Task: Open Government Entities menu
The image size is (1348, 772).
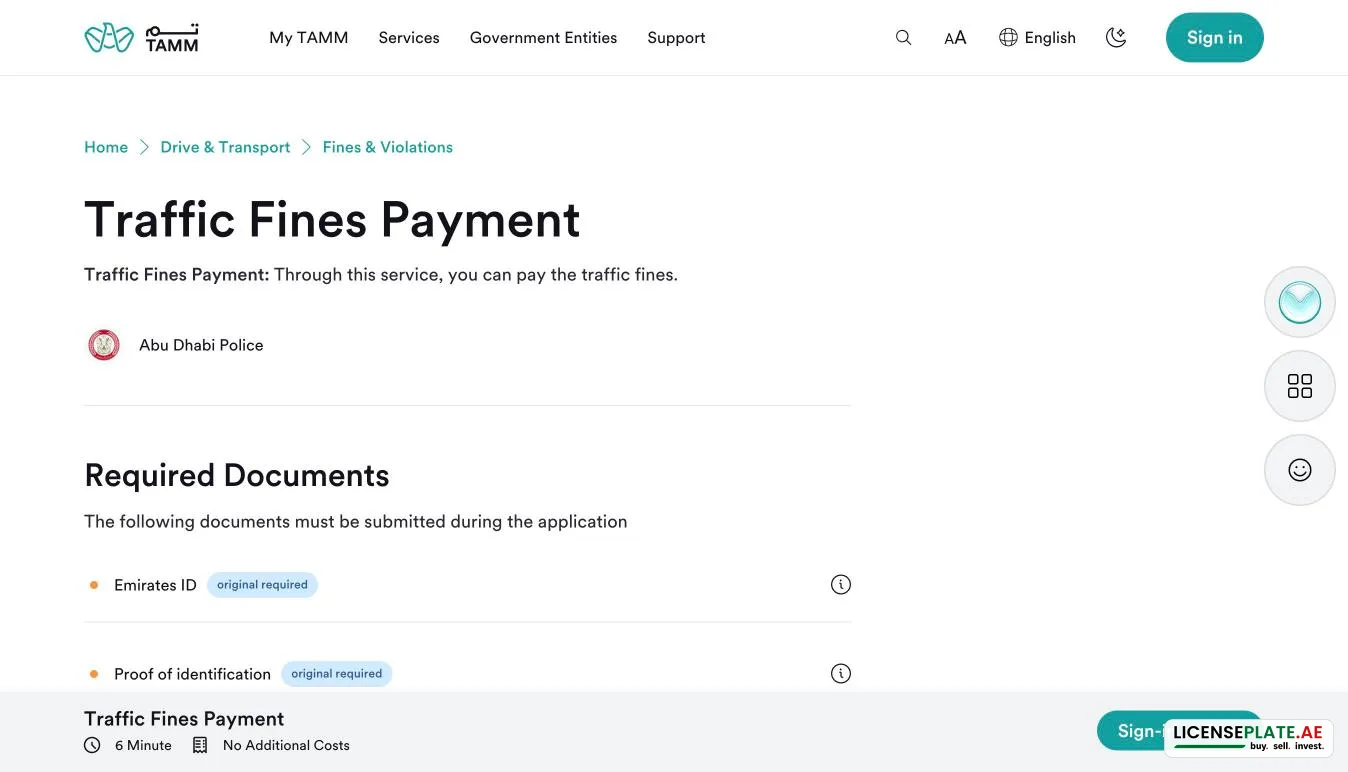Action: pyautogui.click(x=544, y=38)
